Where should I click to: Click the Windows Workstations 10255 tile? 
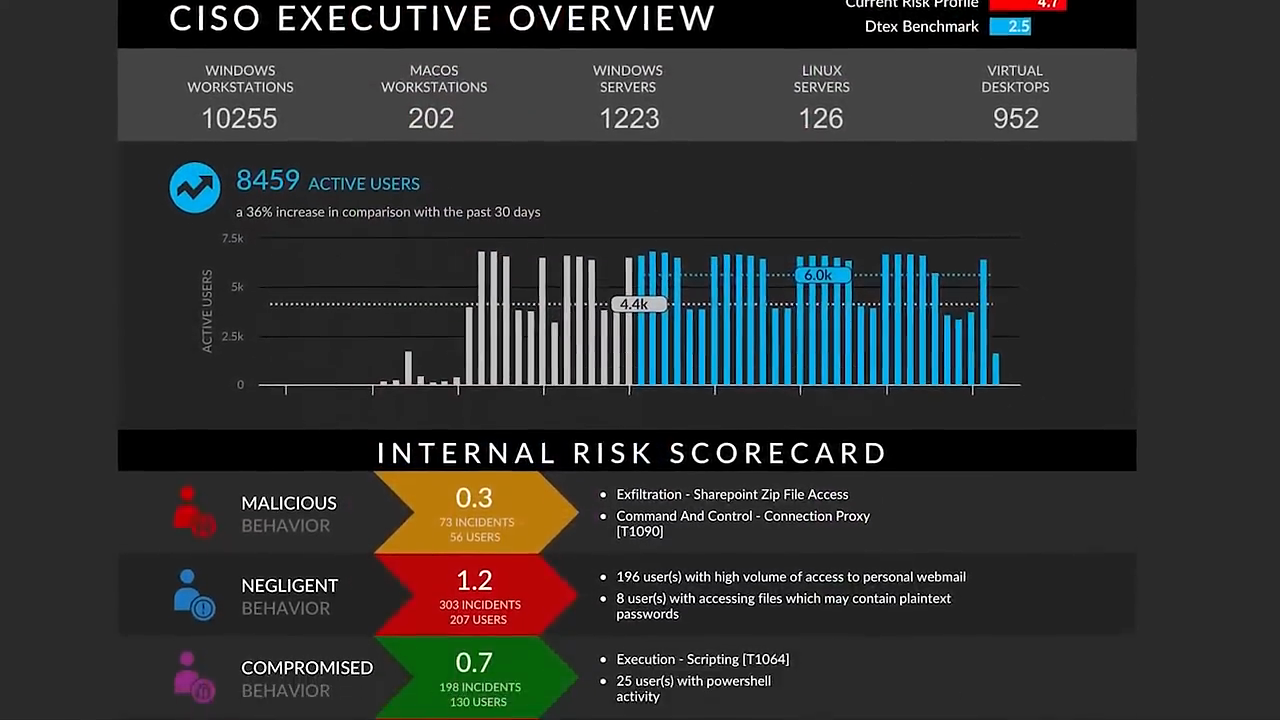pos(240,96)
